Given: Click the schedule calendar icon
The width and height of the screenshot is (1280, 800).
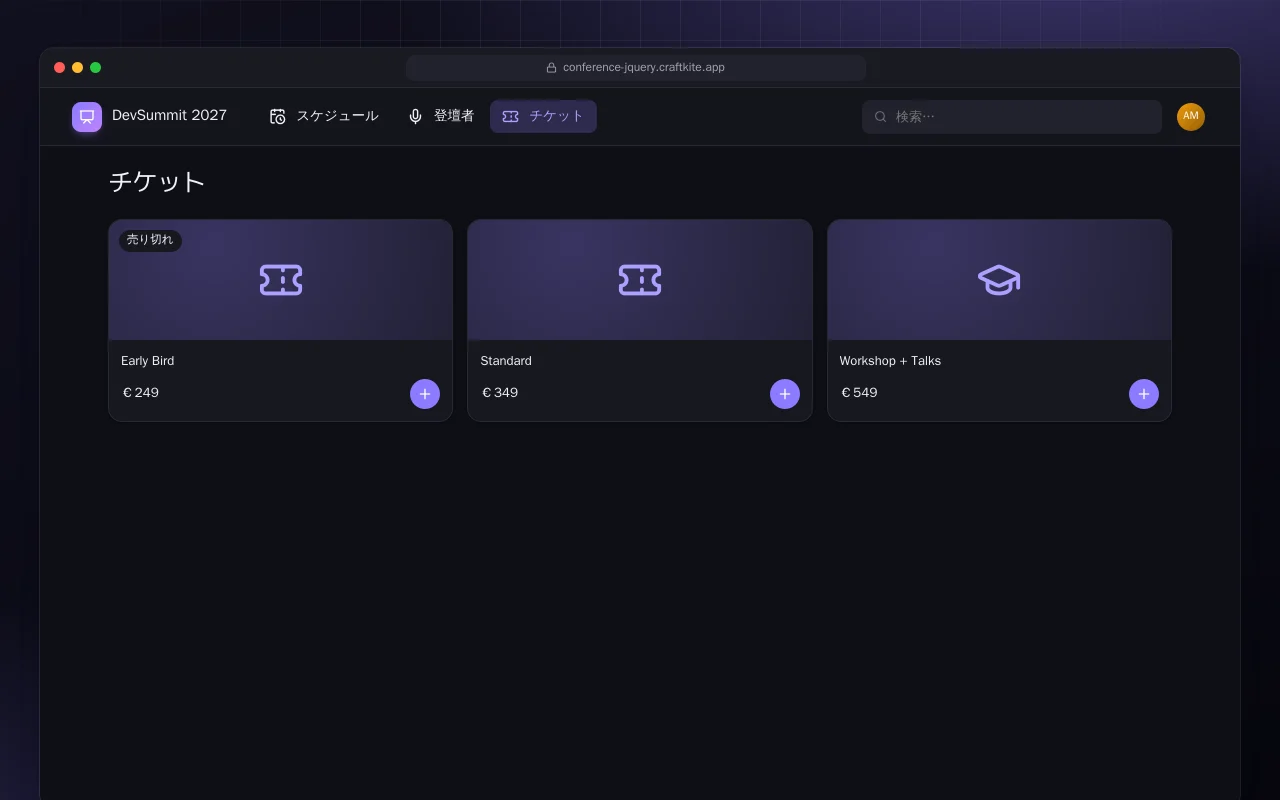Looking at the screenshot, I should (x=278, y=116).
